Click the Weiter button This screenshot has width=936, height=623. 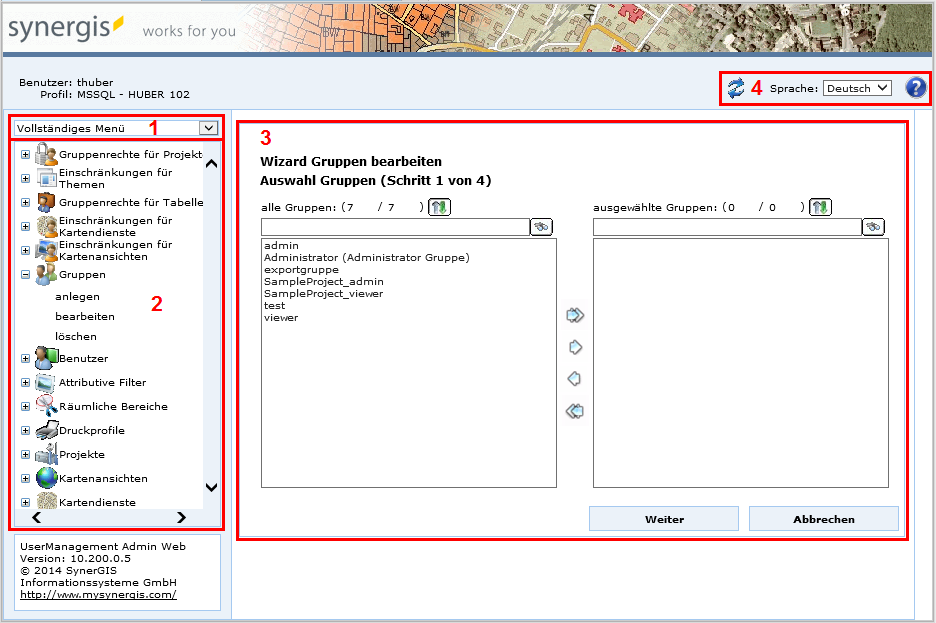click(663, 518)
